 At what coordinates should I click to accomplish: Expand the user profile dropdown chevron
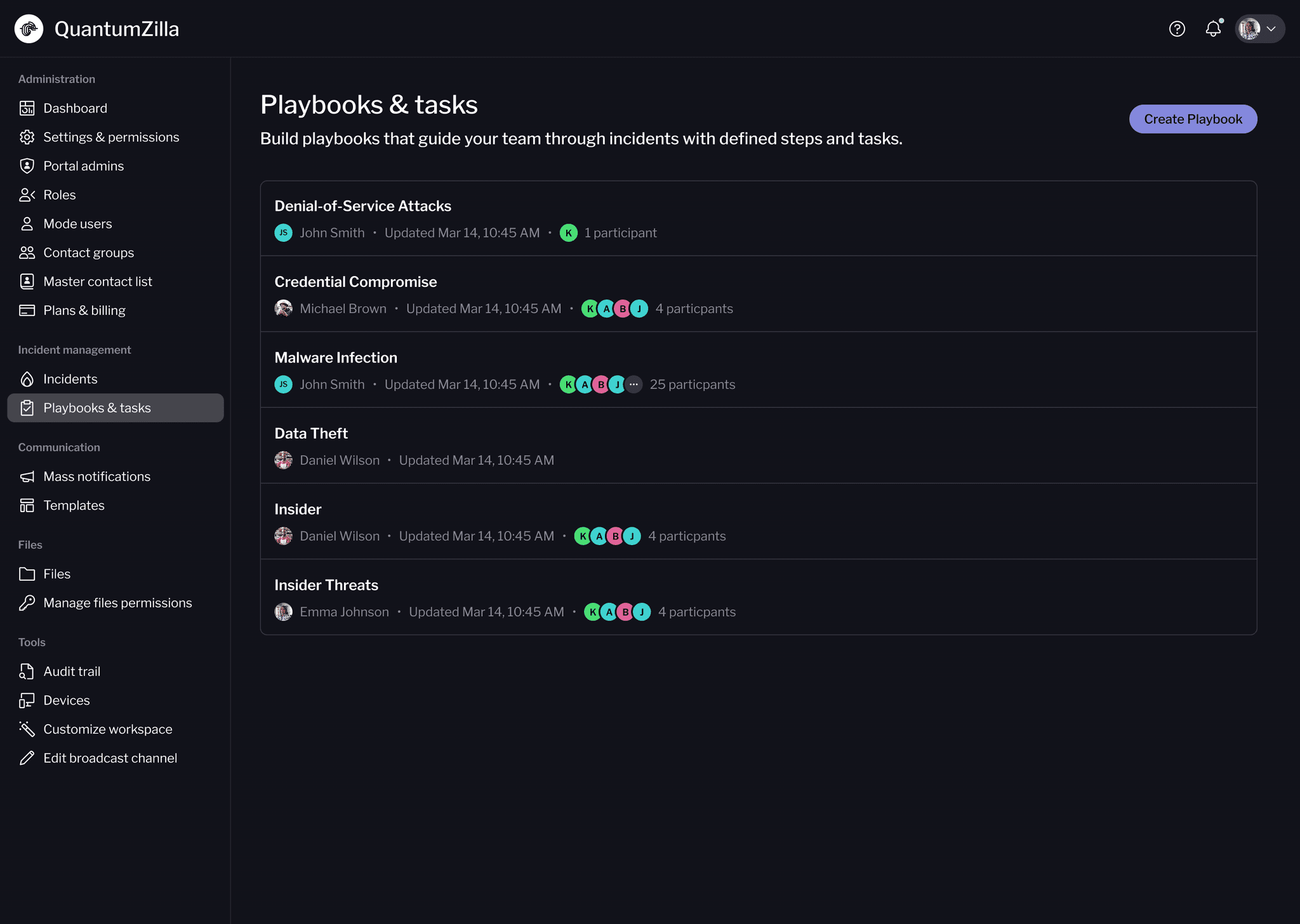[1271, 29]
